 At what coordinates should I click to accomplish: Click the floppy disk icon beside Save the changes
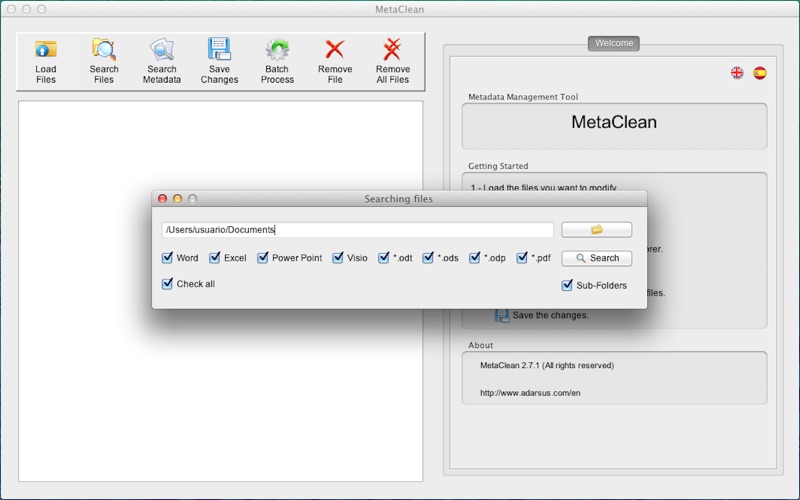pos(502,315)
